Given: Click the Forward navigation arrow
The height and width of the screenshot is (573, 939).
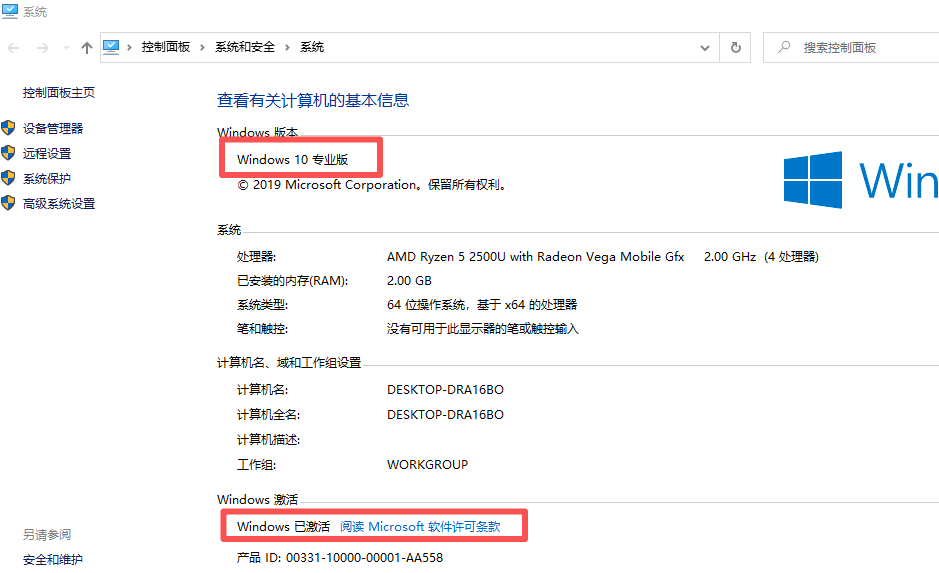Looking at the screenshot, I should coord(43,48).
